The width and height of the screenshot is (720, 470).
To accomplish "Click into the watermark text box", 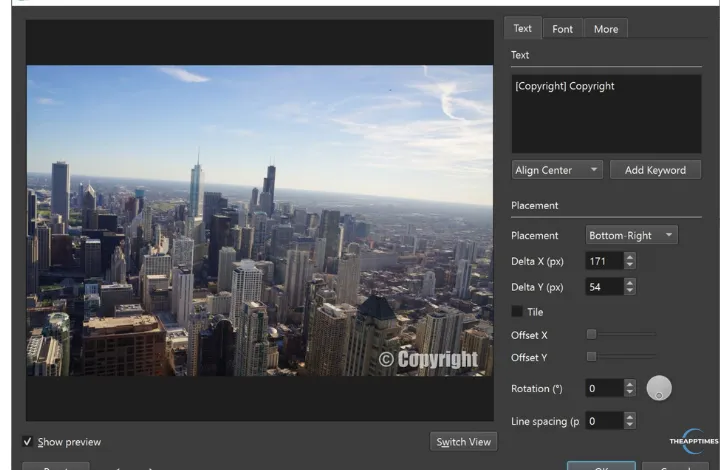I will click(x=606, y=115).
